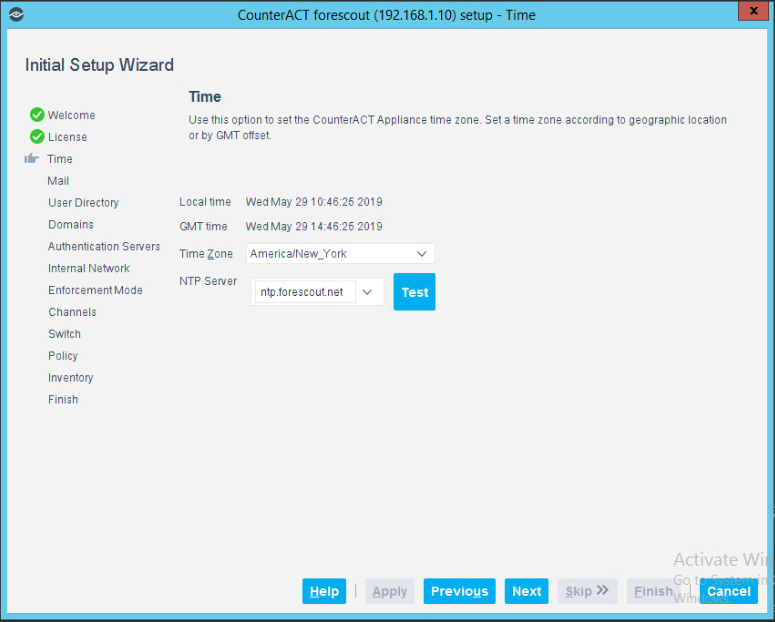Screen dimensions: 775x622
Task: Select the Finish step in sidebar
Action: (63, 400)
